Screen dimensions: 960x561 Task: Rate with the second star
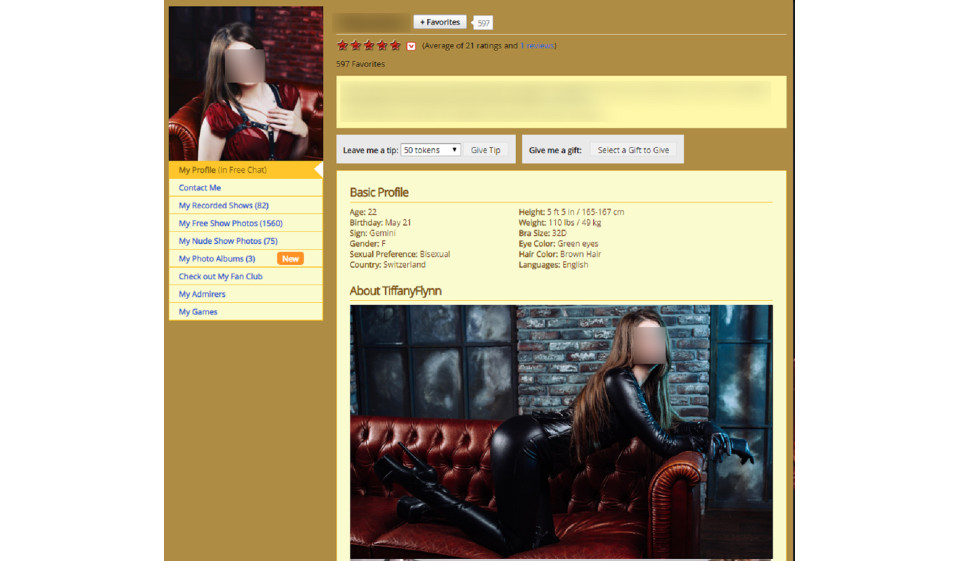356,46
